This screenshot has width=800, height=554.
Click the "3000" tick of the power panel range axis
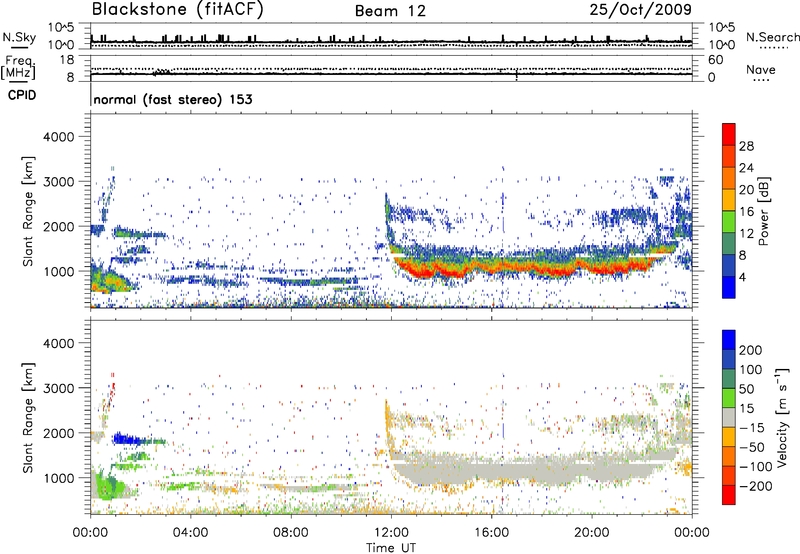(x=59, y=182)
